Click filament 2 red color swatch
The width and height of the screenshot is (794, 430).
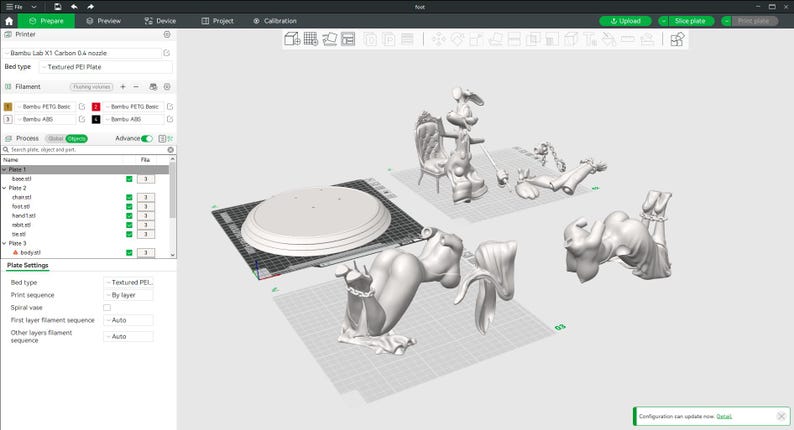(x=96, y=106)
